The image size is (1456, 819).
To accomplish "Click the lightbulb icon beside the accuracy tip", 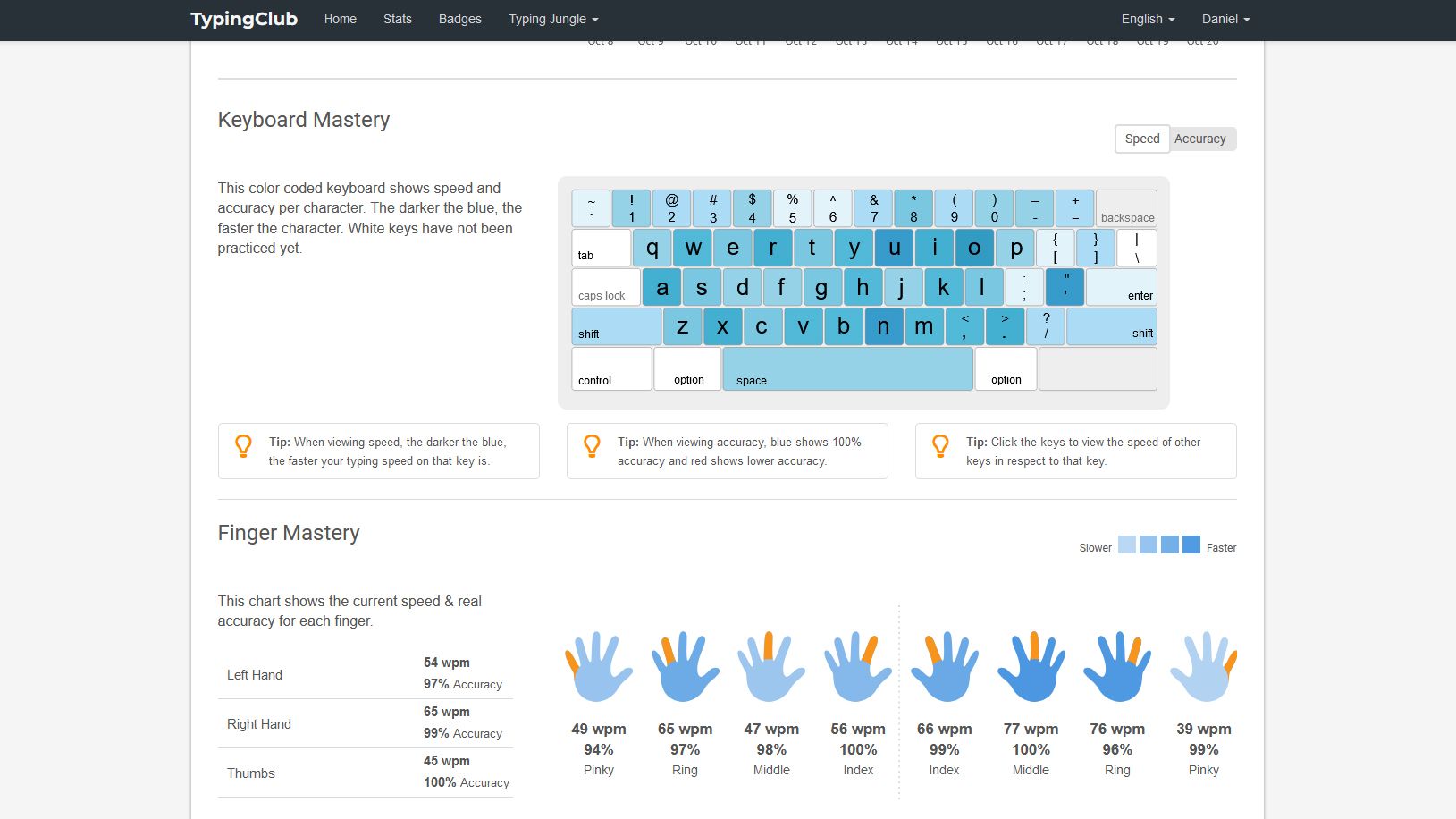I will coord(592,446).
